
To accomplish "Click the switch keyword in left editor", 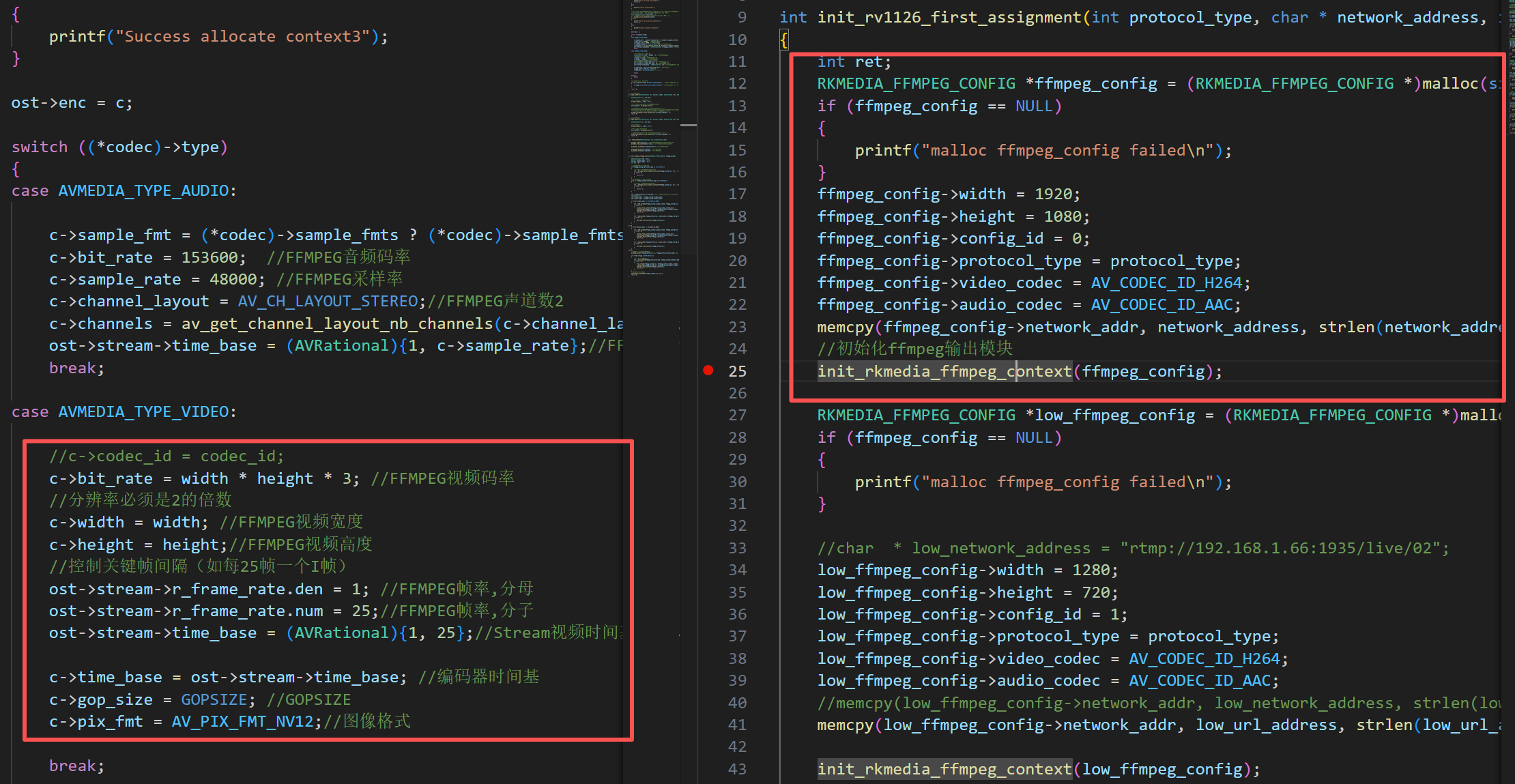I will point(40,147).
